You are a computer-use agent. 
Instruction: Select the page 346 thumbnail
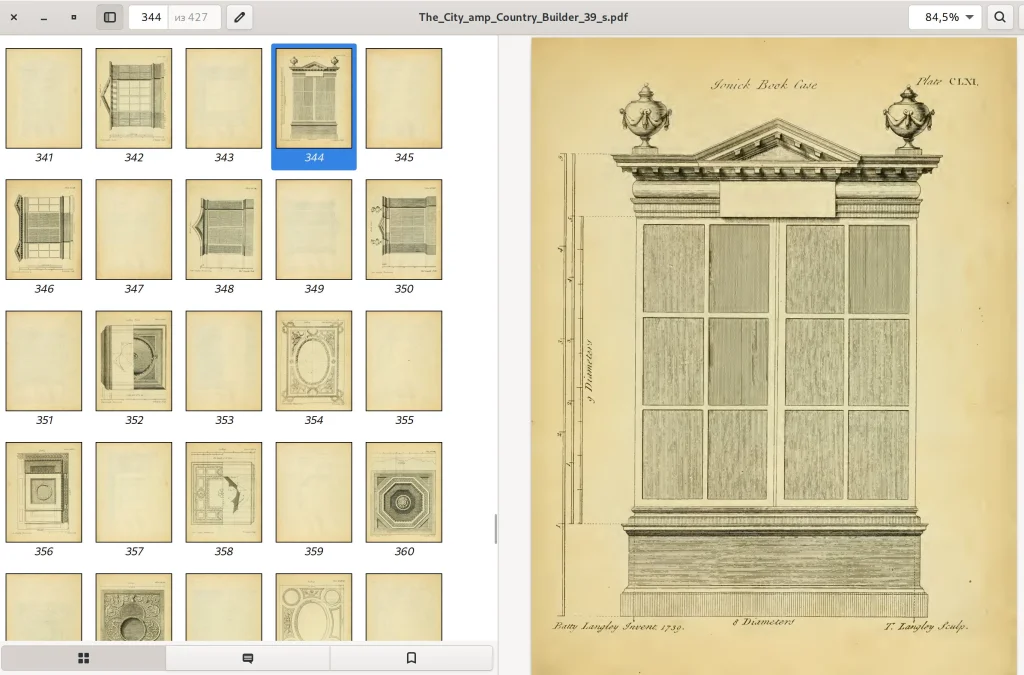pos(44,229)
